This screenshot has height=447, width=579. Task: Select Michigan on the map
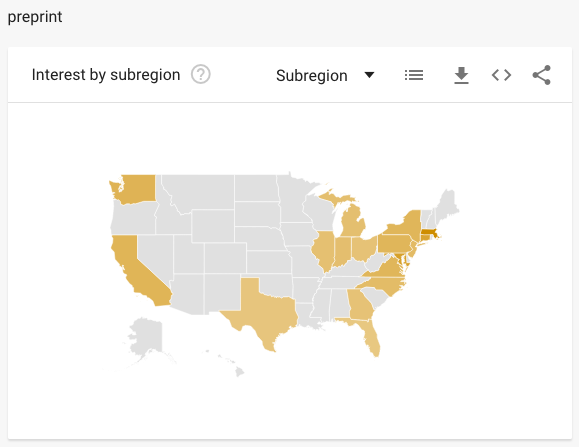point(353,221)
